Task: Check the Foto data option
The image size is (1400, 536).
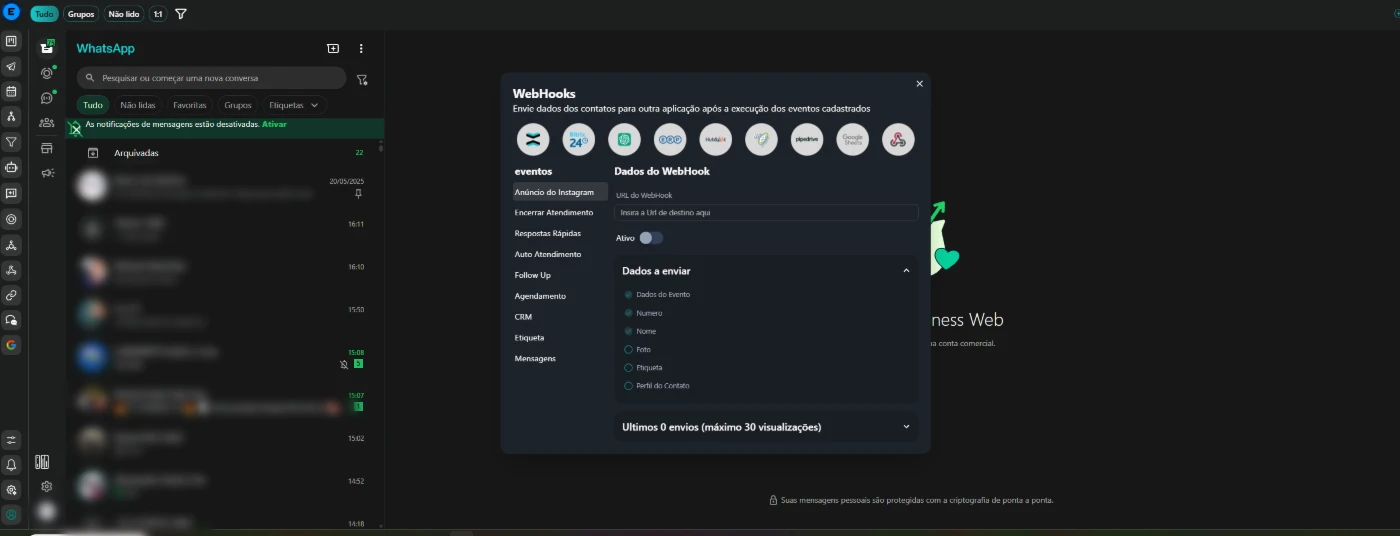Action: point(628,350)
